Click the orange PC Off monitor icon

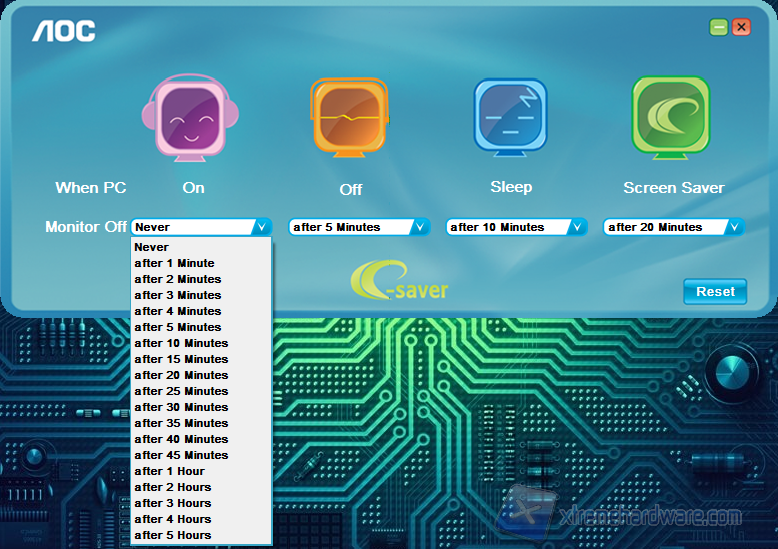pos(350,118)
